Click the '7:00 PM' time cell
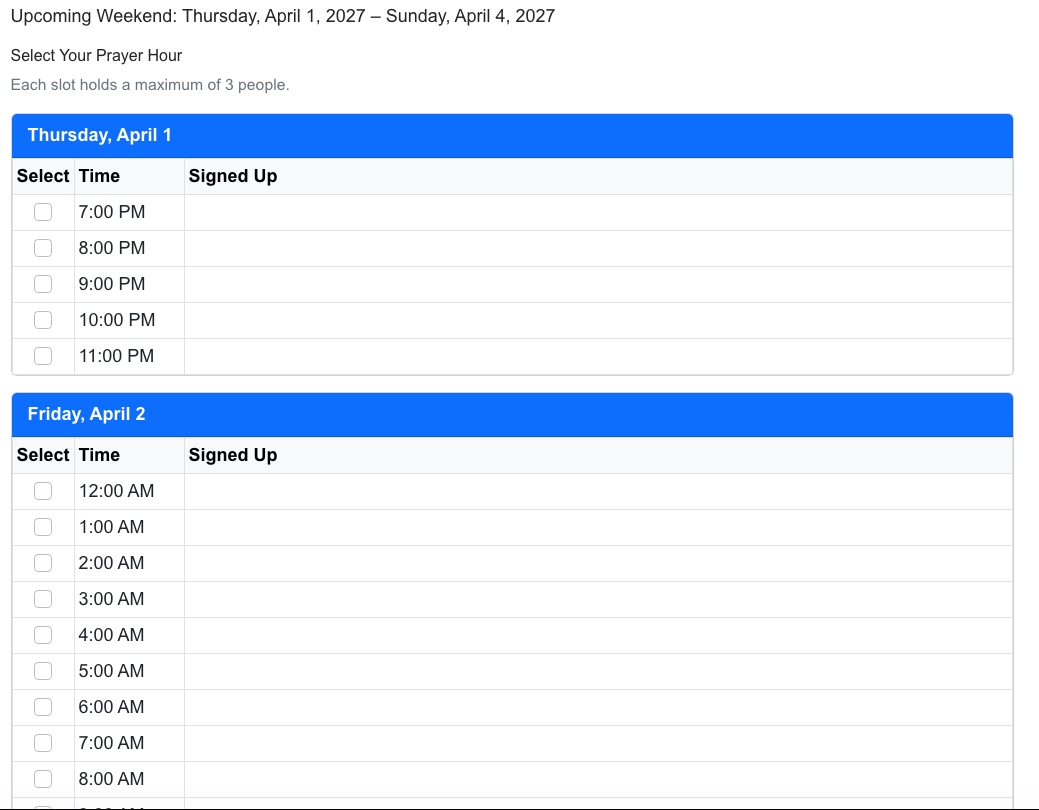Image resolution: width=1039 pixels, height=810 pixels. 129,212
